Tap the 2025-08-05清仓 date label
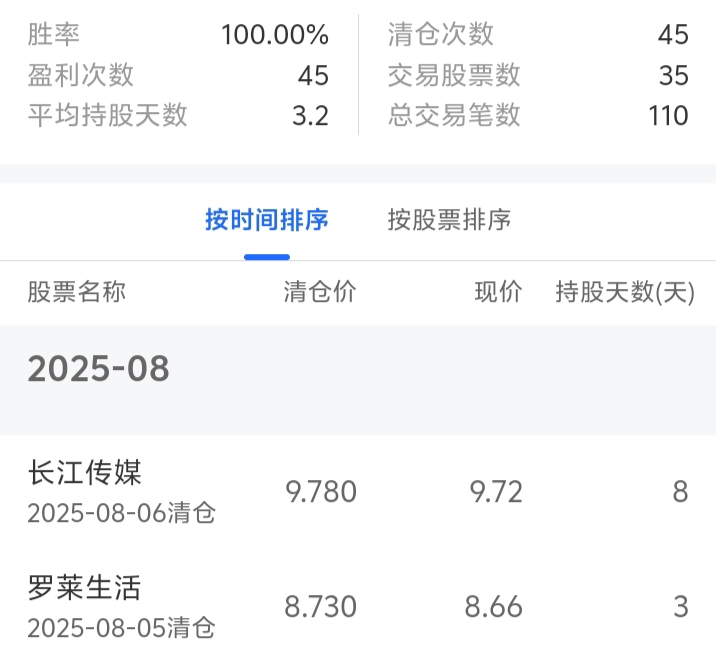Viewport: 716px width, 656px height. coord(121,628)
